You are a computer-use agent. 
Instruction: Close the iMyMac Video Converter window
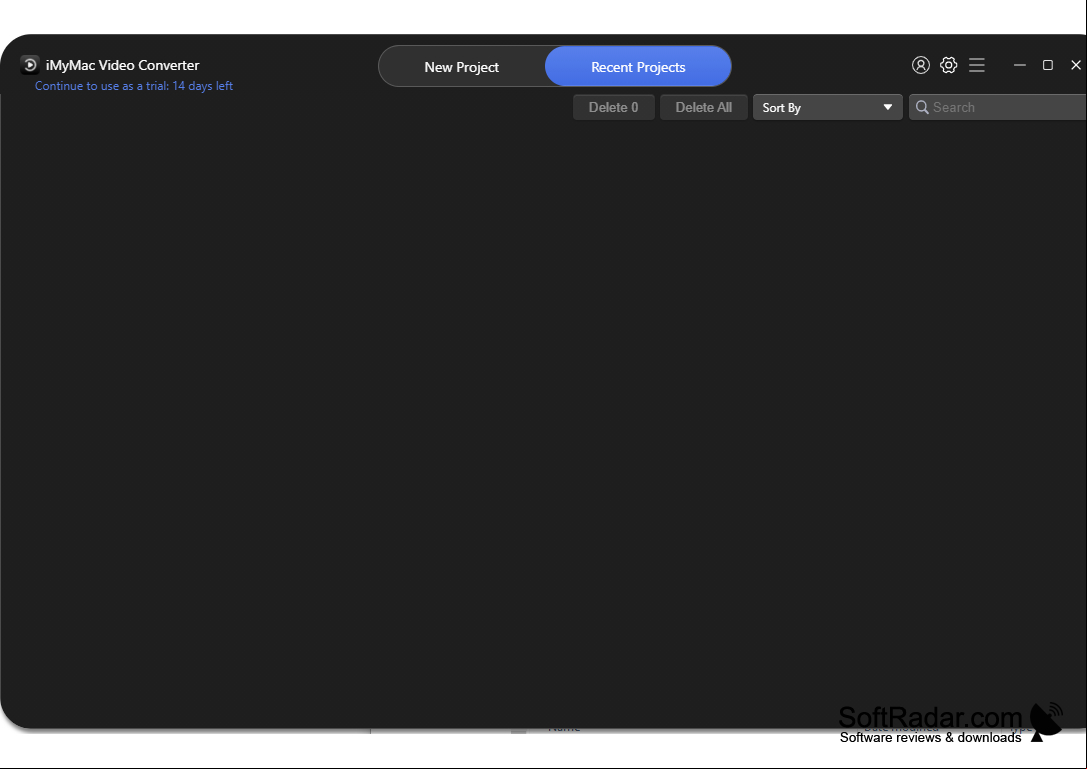click(x=1076, y=65)
